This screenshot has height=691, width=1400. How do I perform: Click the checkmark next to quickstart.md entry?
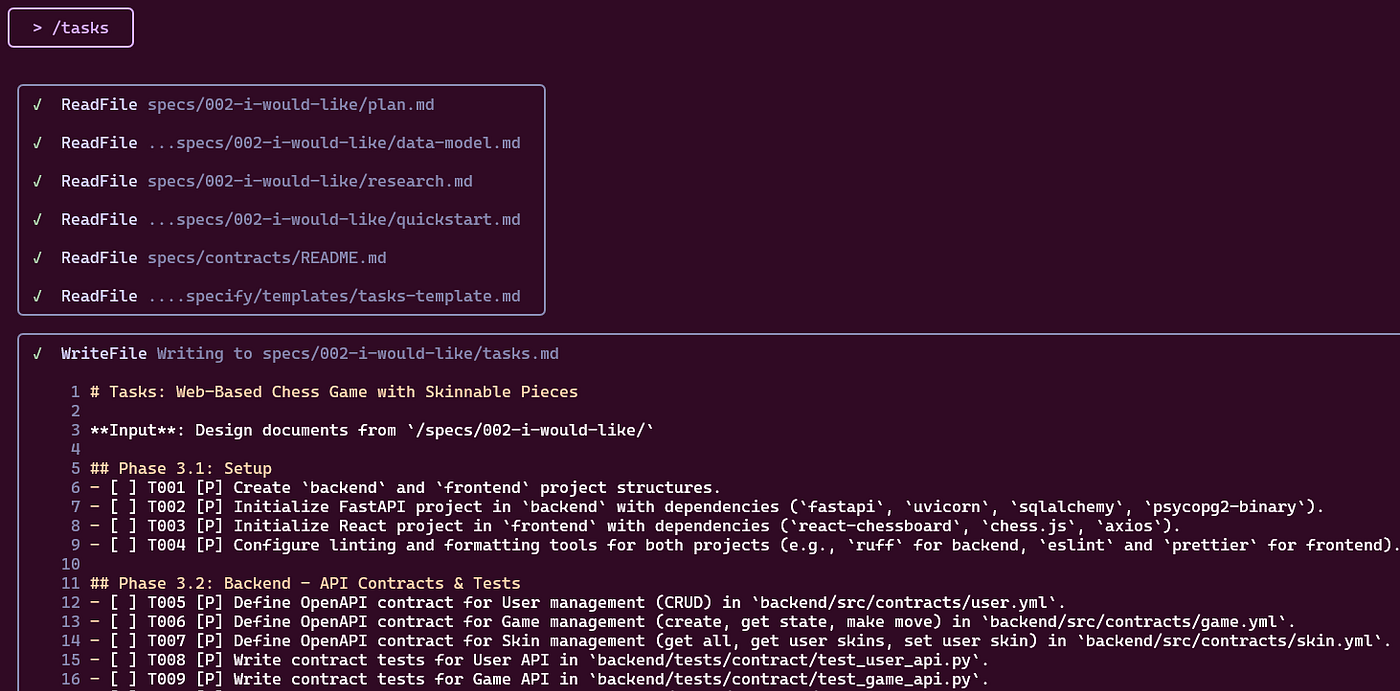pos(37,220)
